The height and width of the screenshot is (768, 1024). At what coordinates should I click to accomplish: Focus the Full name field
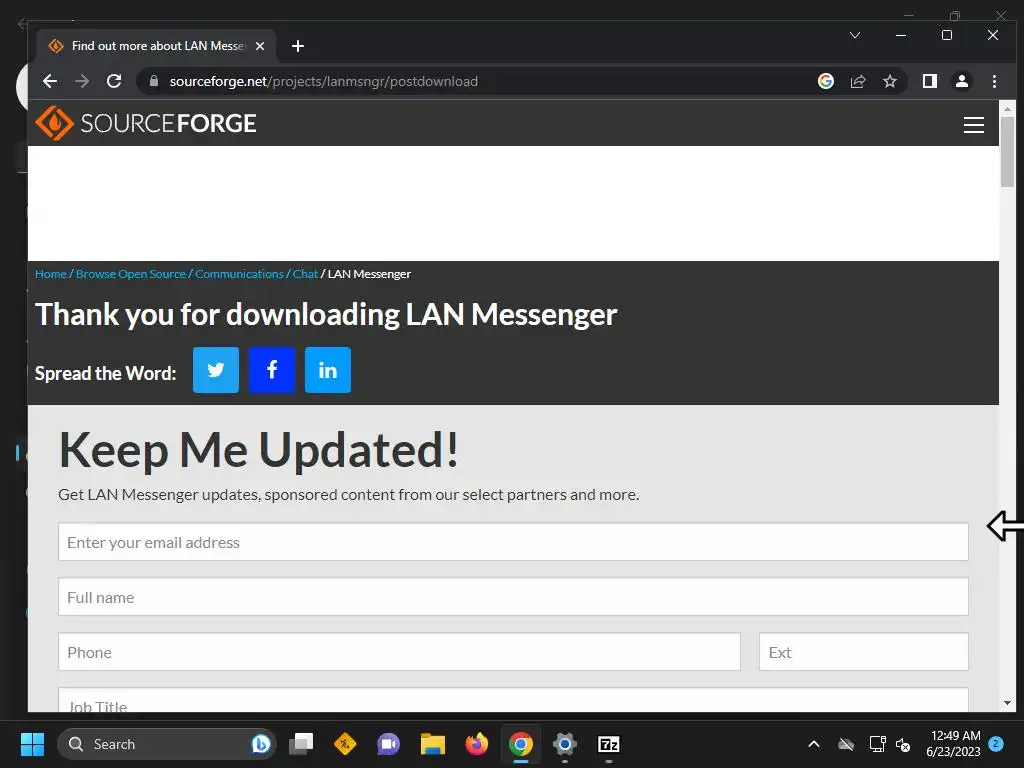point(513,597)
